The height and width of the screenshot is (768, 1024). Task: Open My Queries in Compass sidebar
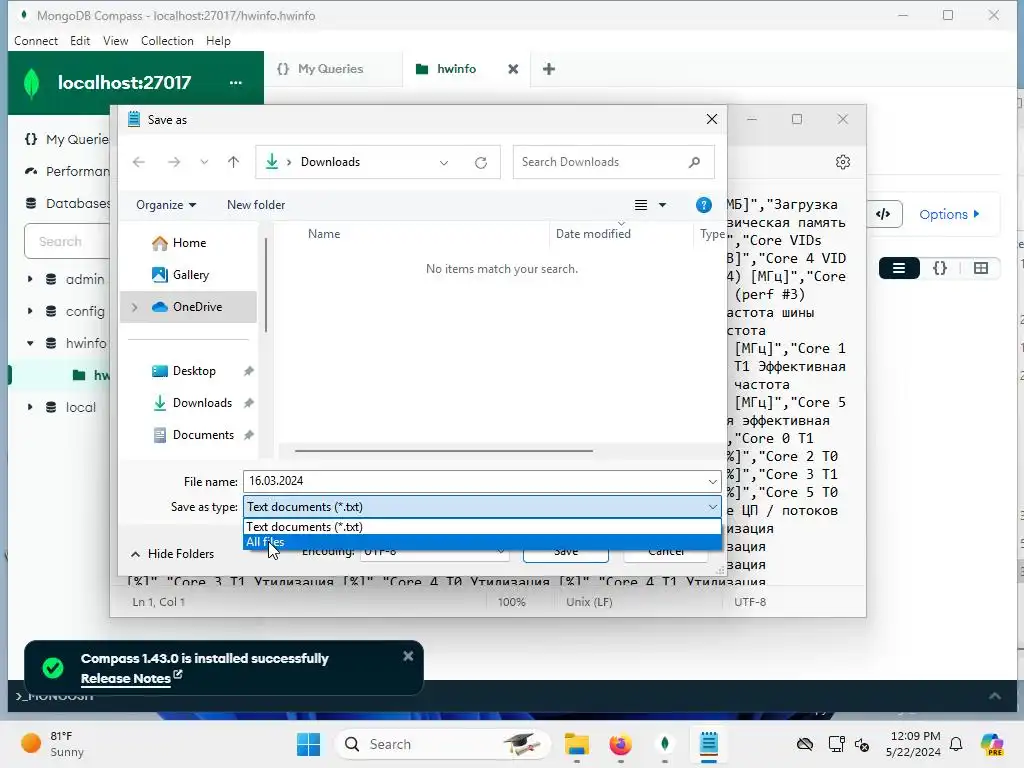pyautogui.click(x=66, y=139)
